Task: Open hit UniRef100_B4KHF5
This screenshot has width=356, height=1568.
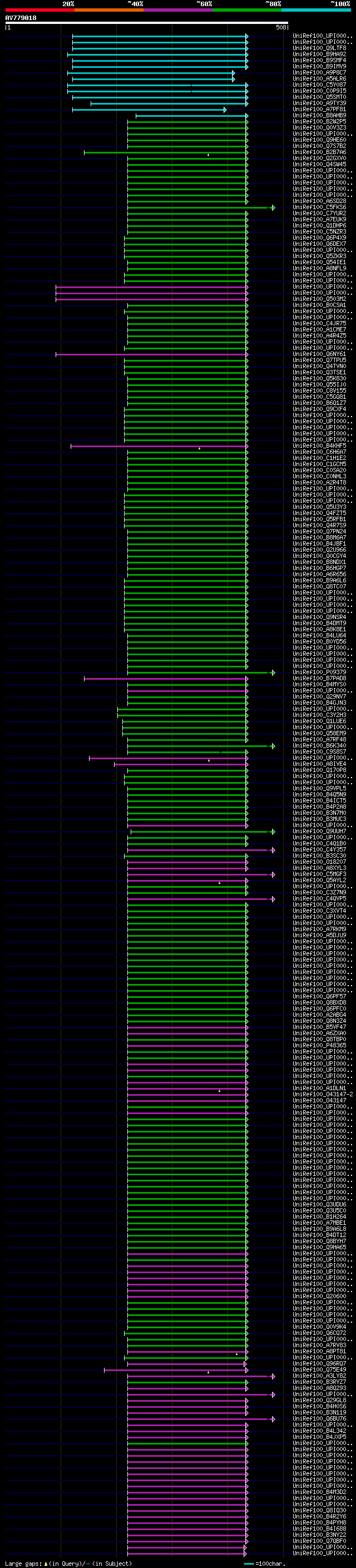Action: [319, 446]
